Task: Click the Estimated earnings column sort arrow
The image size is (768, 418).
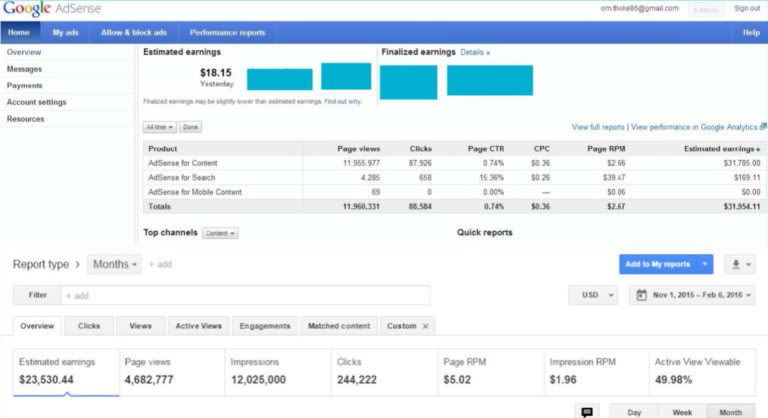Action: [x=758, y=149]
